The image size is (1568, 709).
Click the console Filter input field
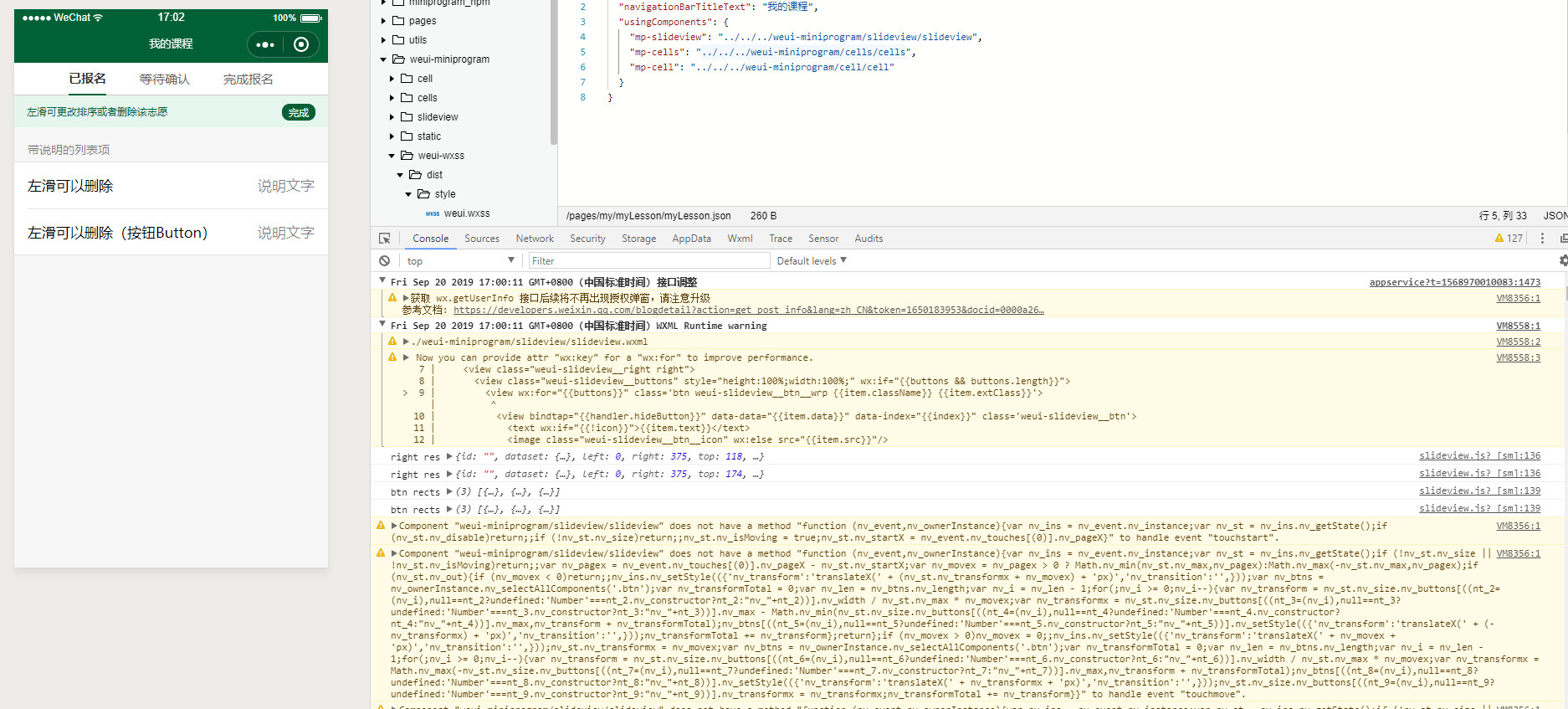click(648, 261)
